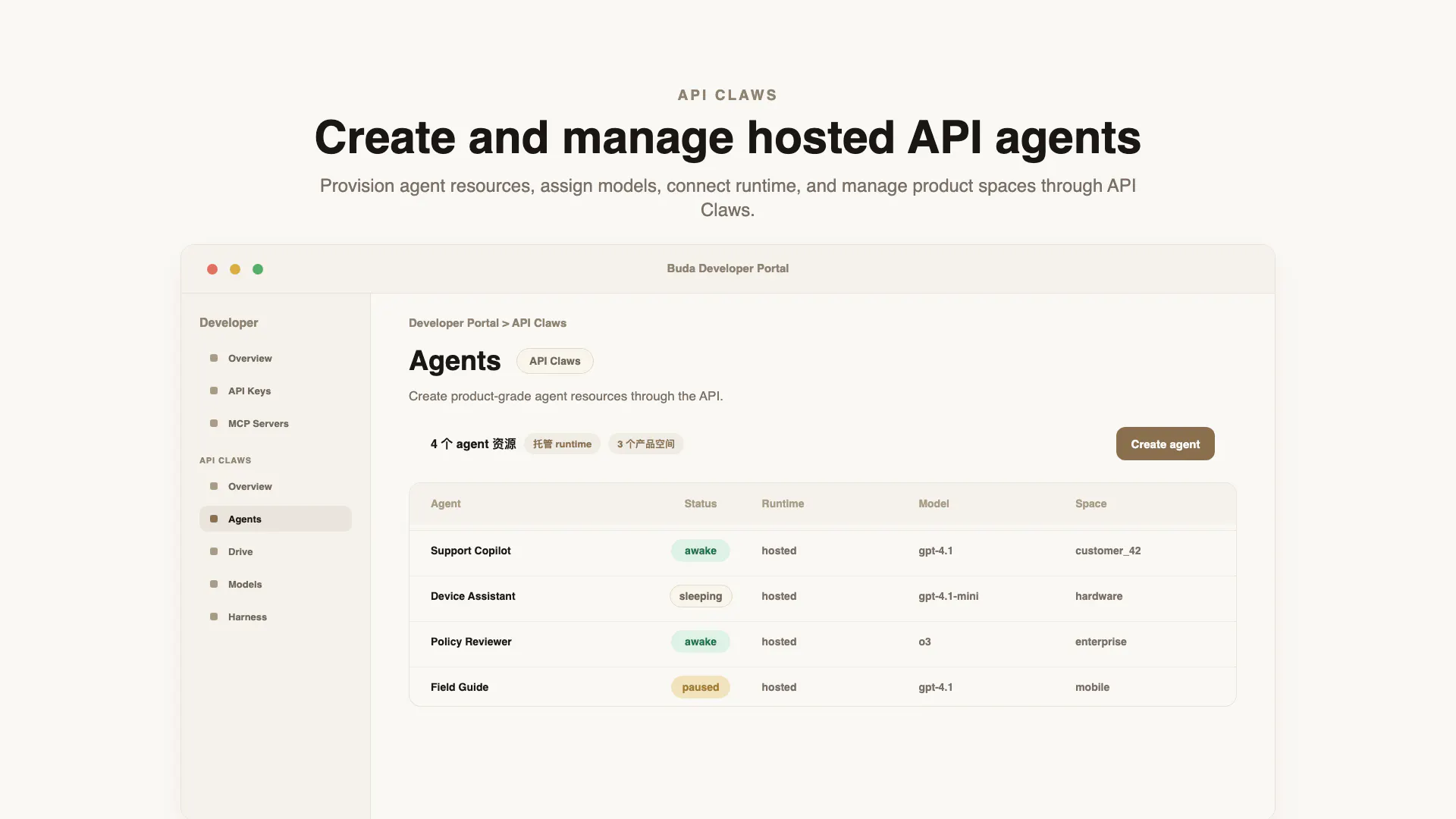Click the square bullet icon beside Agents
Screen dimensions: 1456x819
tap(214, 519)
